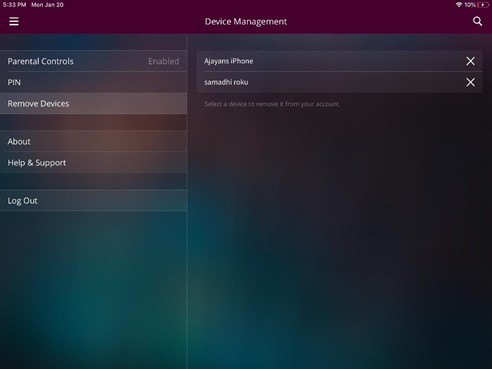Click the 'Select a device to remove' hint

tap(272, 104)
